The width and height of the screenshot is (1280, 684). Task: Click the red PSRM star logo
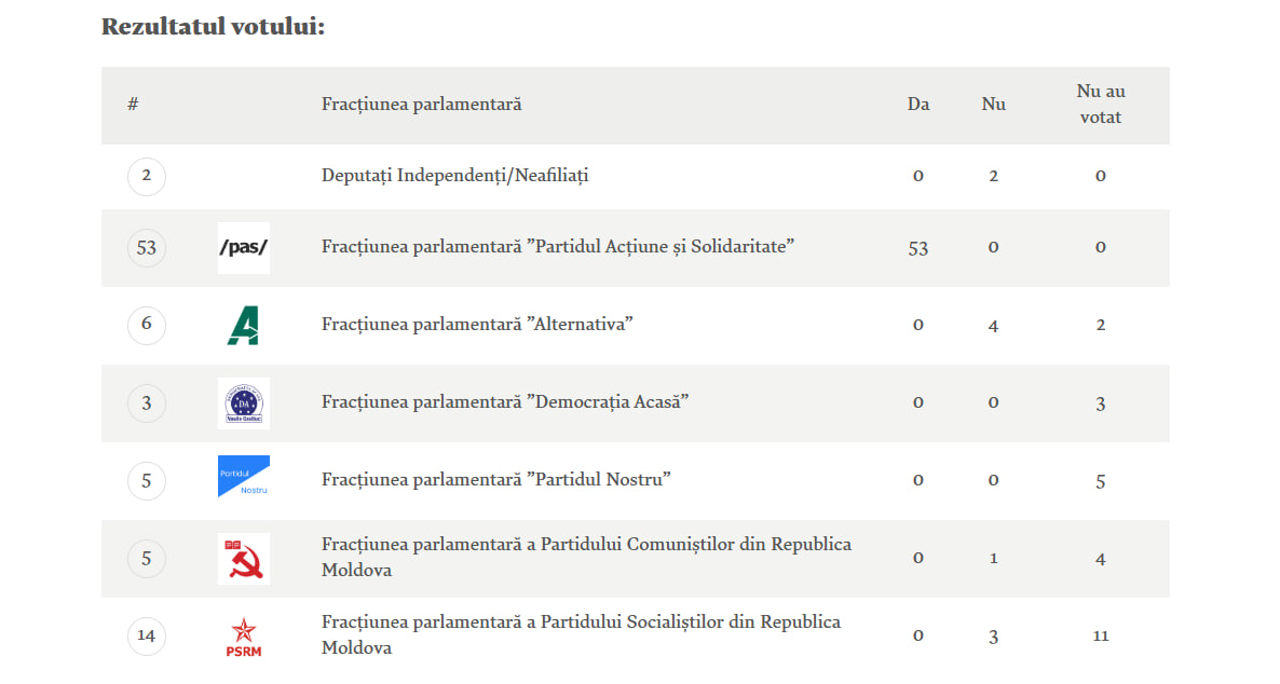(244, 636)
